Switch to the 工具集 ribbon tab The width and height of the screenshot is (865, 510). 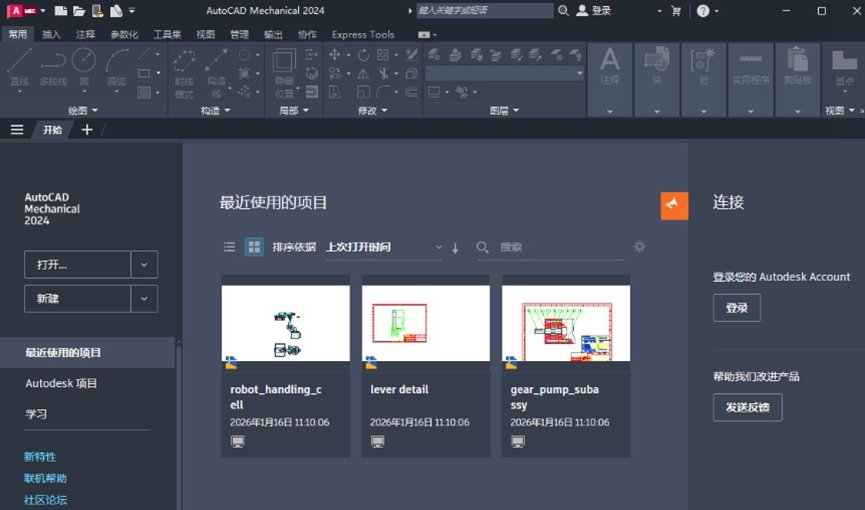click(167, 34)
